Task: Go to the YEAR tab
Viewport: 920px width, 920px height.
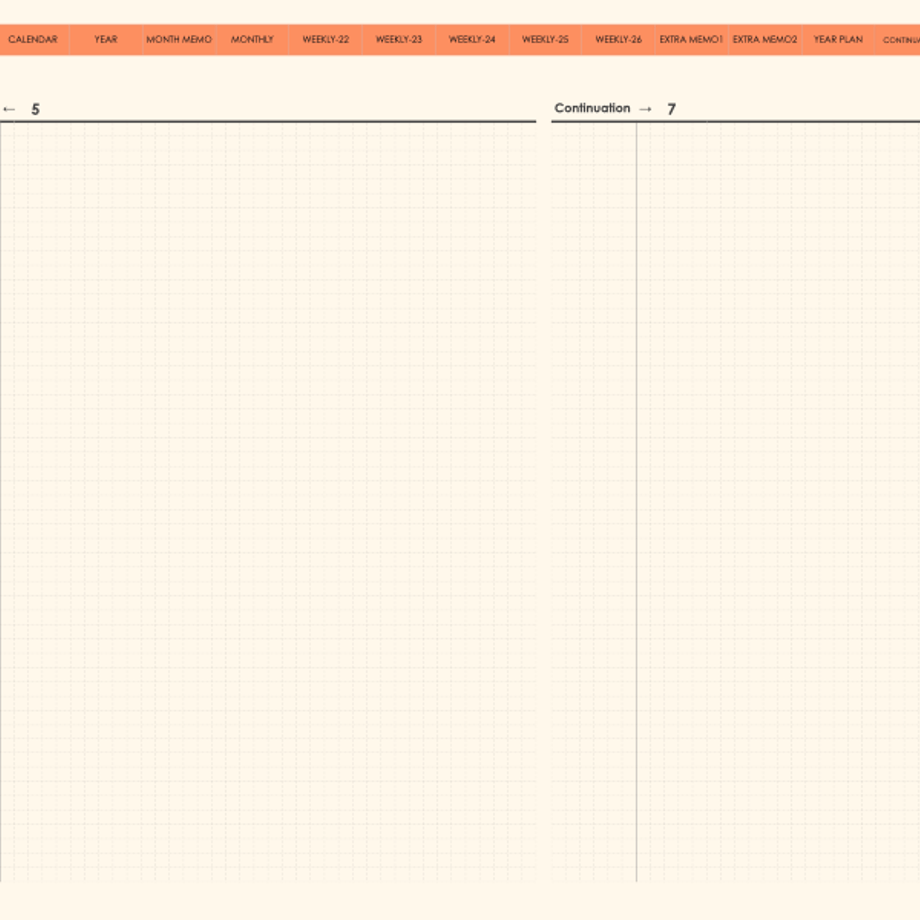Action: point(106,39)
